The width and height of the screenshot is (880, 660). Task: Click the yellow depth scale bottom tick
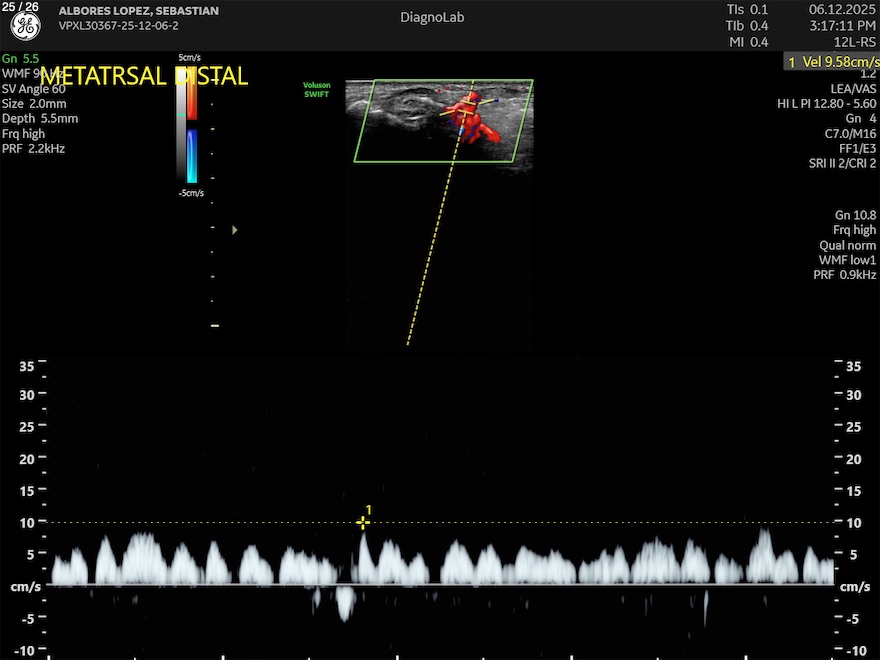(x=214, y=326)
